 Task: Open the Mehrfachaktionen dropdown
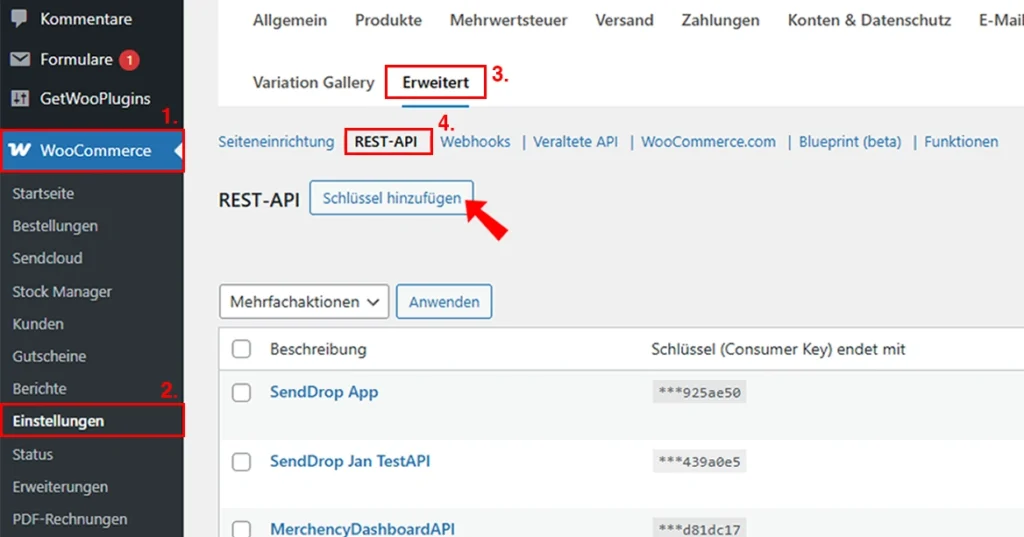(304, 302)
